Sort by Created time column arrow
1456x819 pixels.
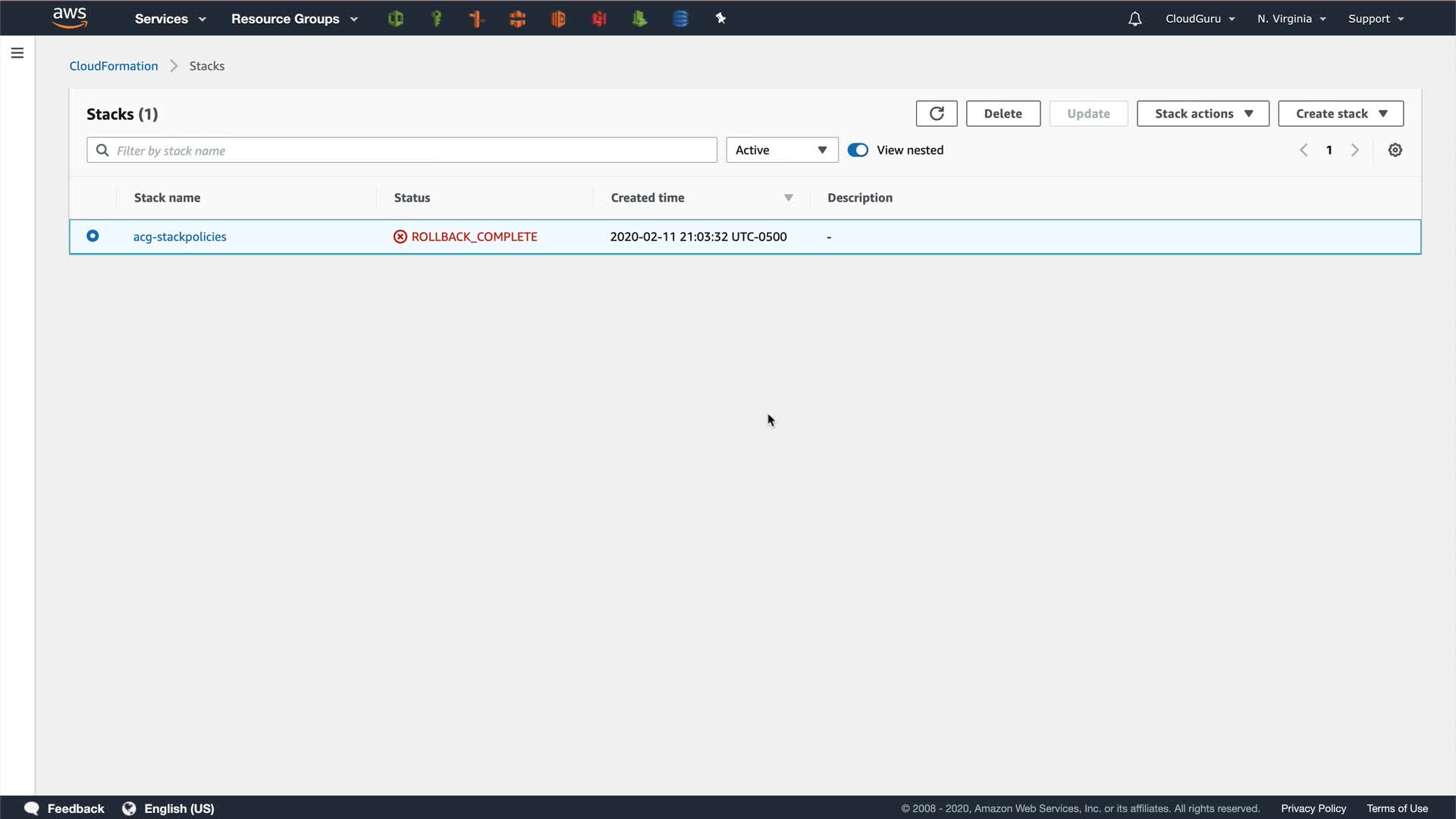point(788,198)
